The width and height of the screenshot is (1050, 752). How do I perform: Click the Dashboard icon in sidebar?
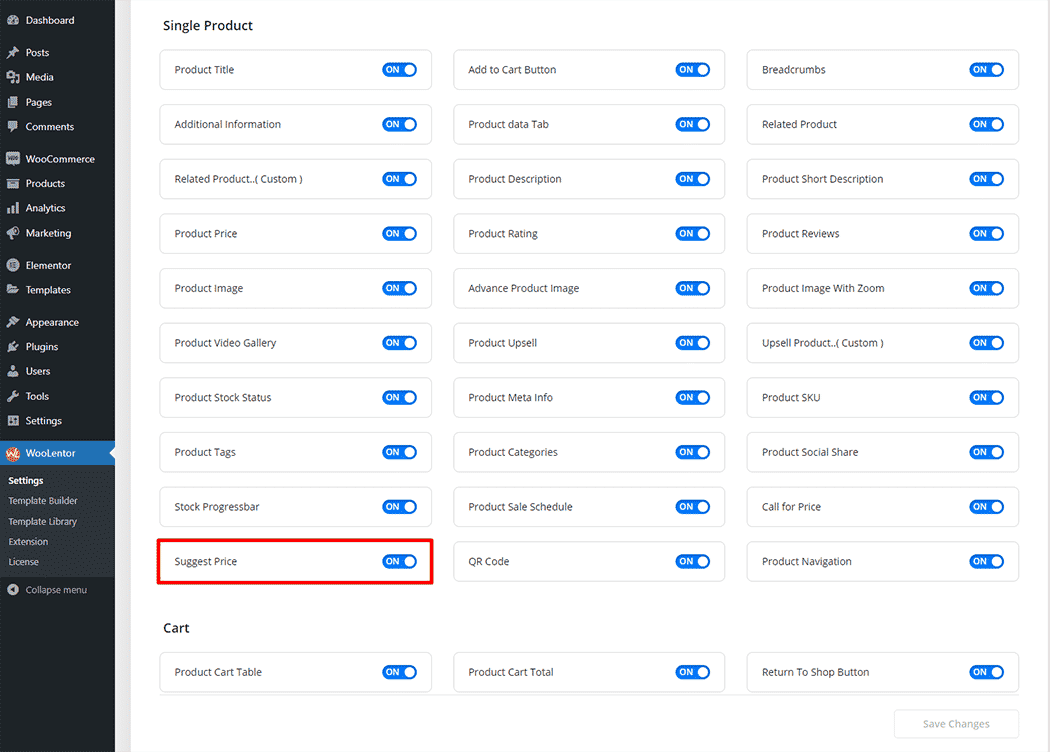click(x=13, y=20)
